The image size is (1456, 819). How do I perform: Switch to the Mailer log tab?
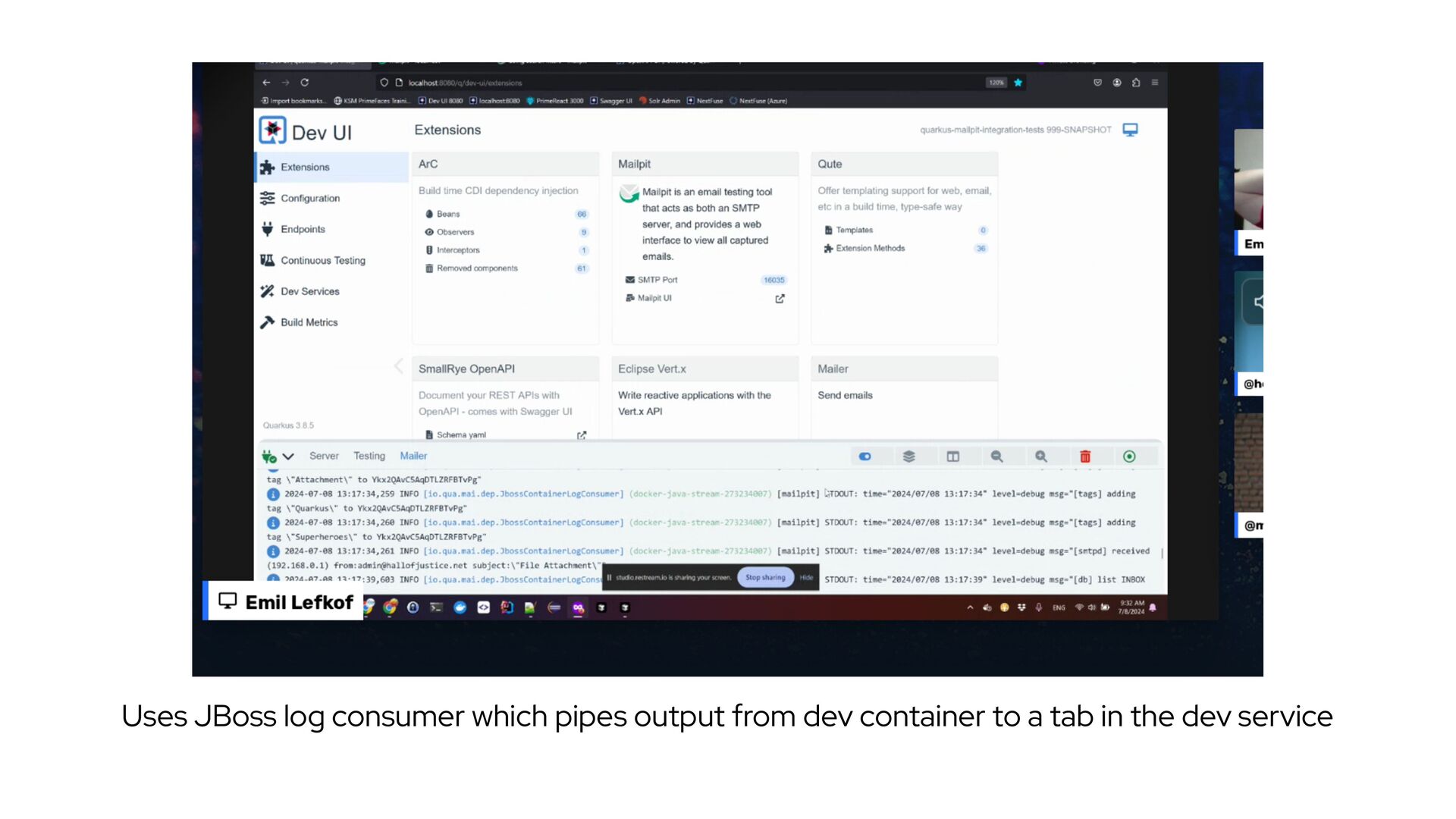[413, 456]
